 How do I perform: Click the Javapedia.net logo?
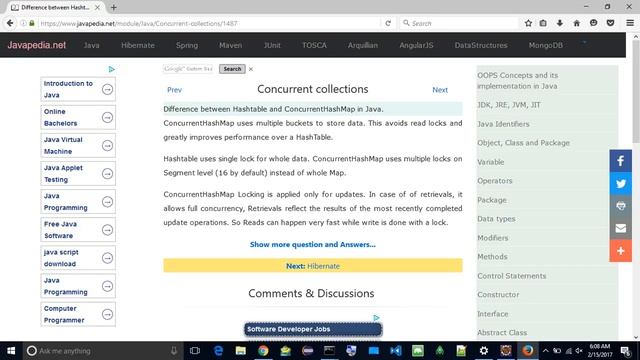(x=36, y=45)
